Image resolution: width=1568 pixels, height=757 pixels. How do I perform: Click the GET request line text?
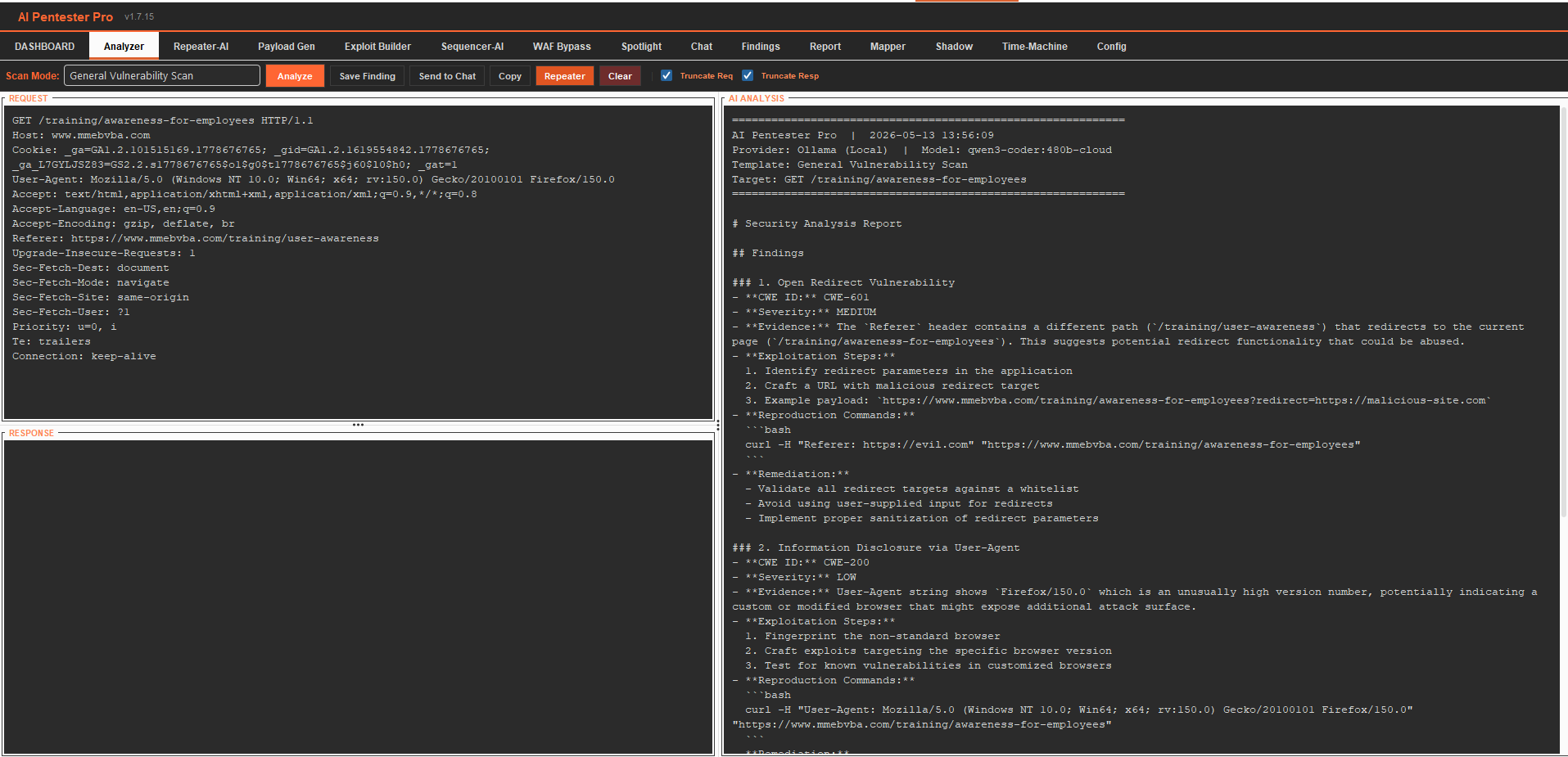[x=162, y=120]
